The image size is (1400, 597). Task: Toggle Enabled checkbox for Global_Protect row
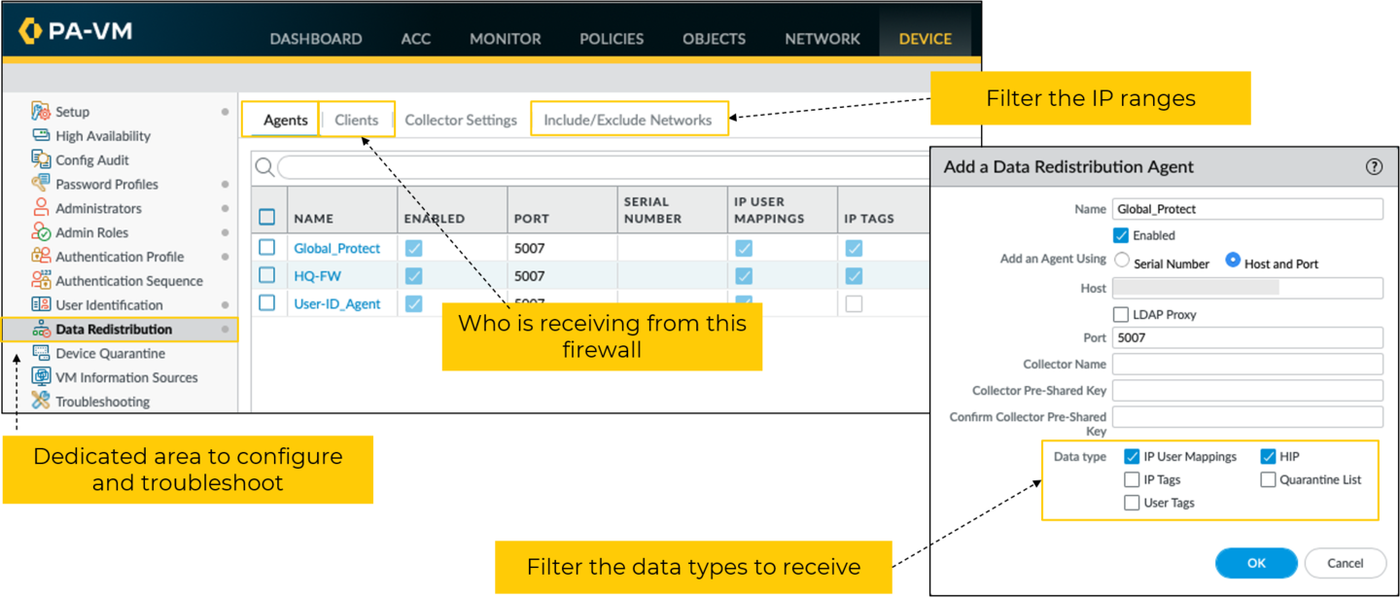(x=413, y=248)
